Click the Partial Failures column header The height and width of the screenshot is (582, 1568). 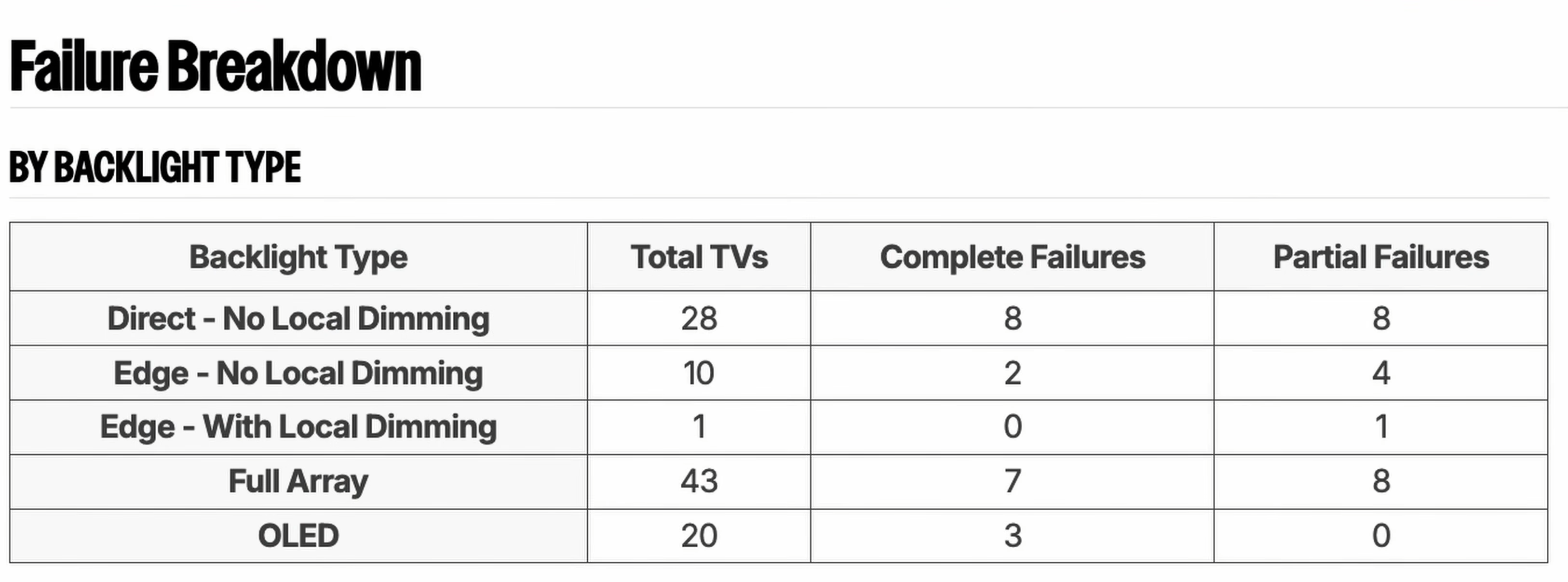click(1380, 257)
